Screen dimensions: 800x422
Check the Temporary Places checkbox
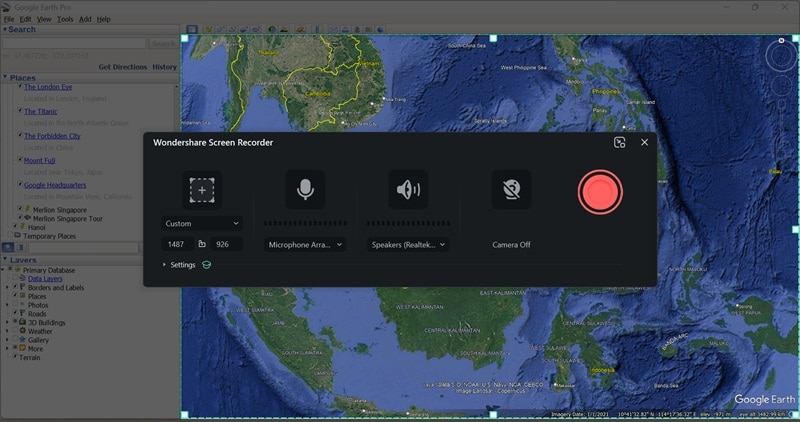pos(10,235)
